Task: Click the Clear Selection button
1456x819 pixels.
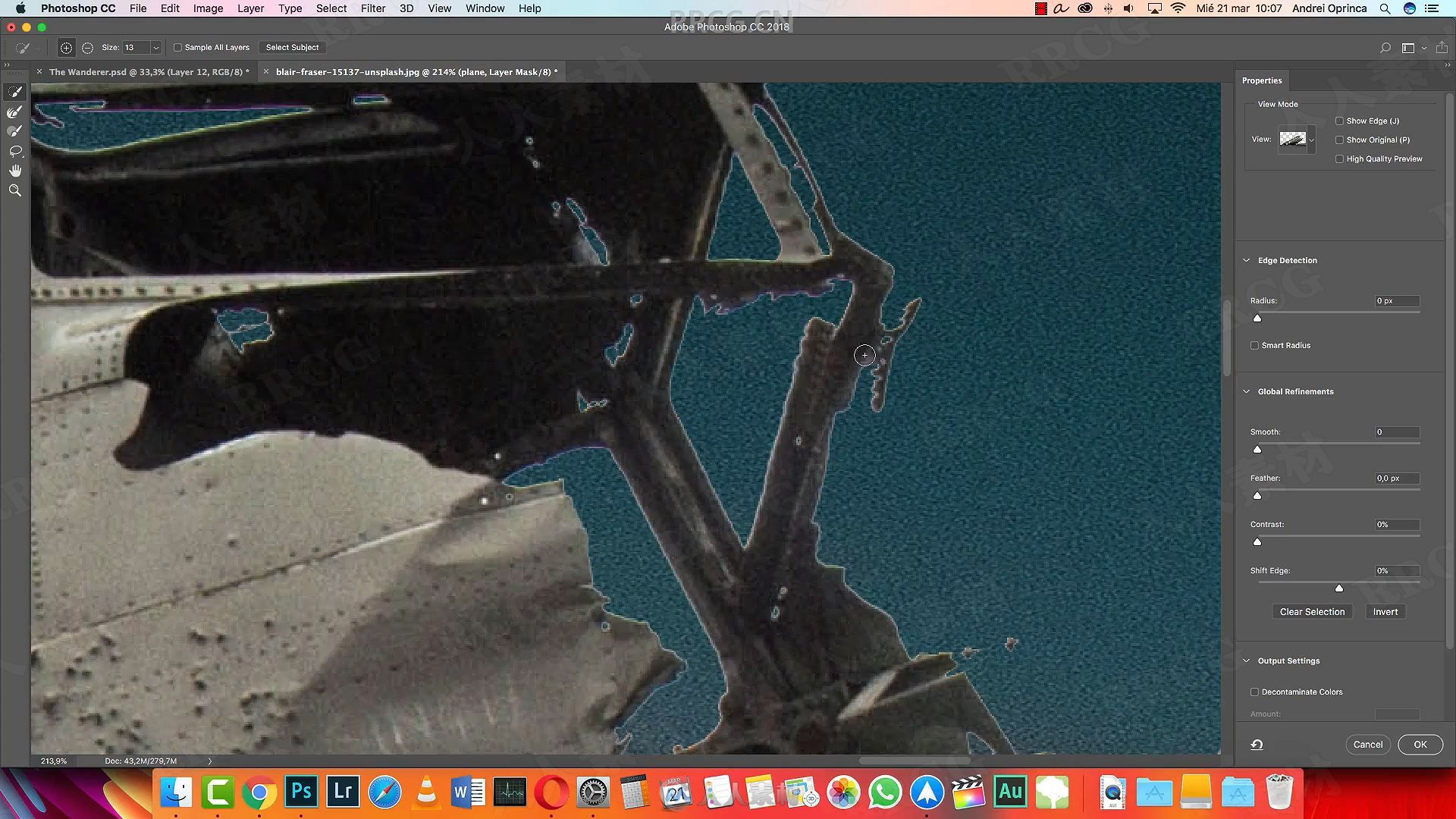Action: coord(1312,611)
